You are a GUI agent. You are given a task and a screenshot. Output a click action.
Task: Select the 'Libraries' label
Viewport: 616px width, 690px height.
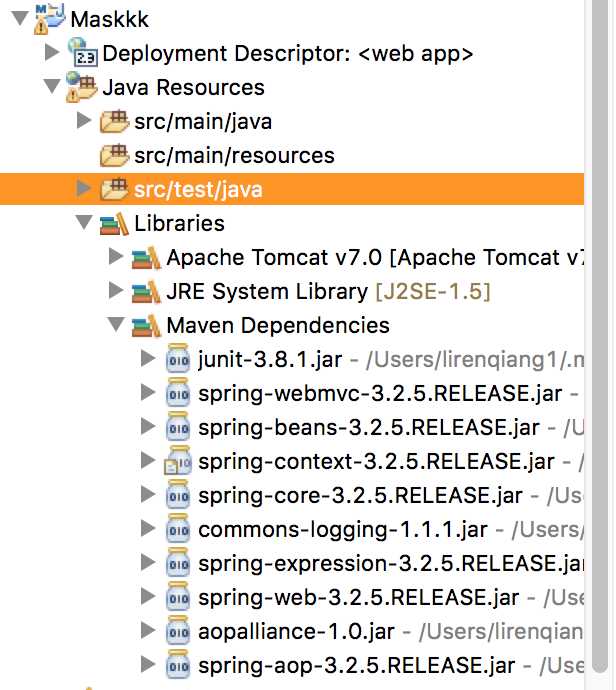180,223
